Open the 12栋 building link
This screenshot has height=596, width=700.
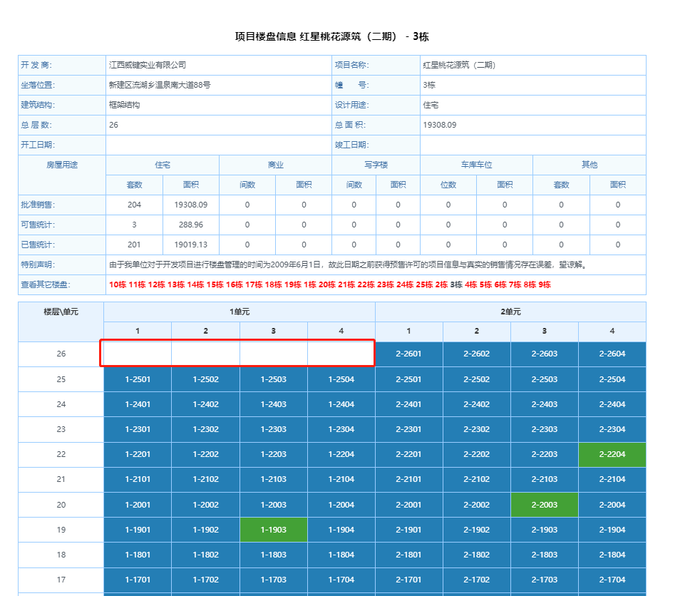(157, 284)
